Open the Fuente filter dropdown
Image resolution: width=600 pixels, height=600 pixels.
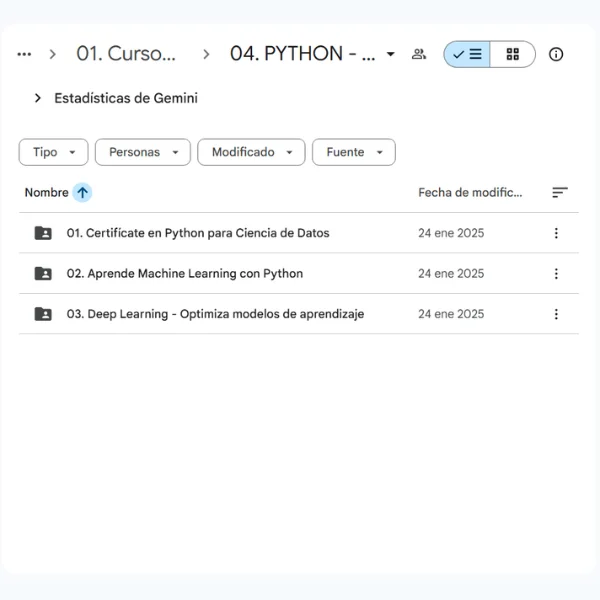pyautogui.click(x=353, y=152)
